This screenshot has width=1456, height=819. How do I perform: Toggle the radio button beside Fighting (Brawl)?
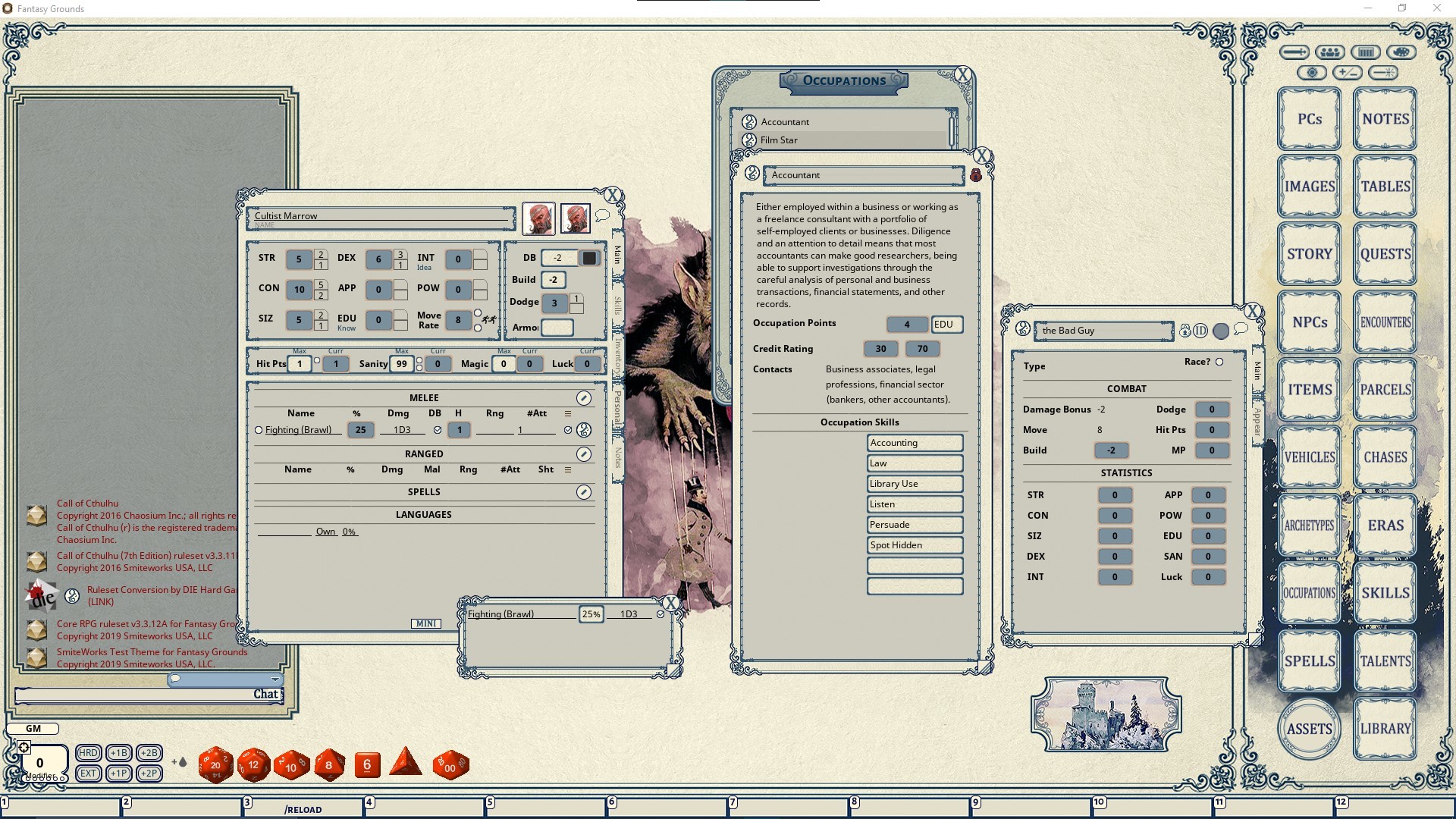259,430
